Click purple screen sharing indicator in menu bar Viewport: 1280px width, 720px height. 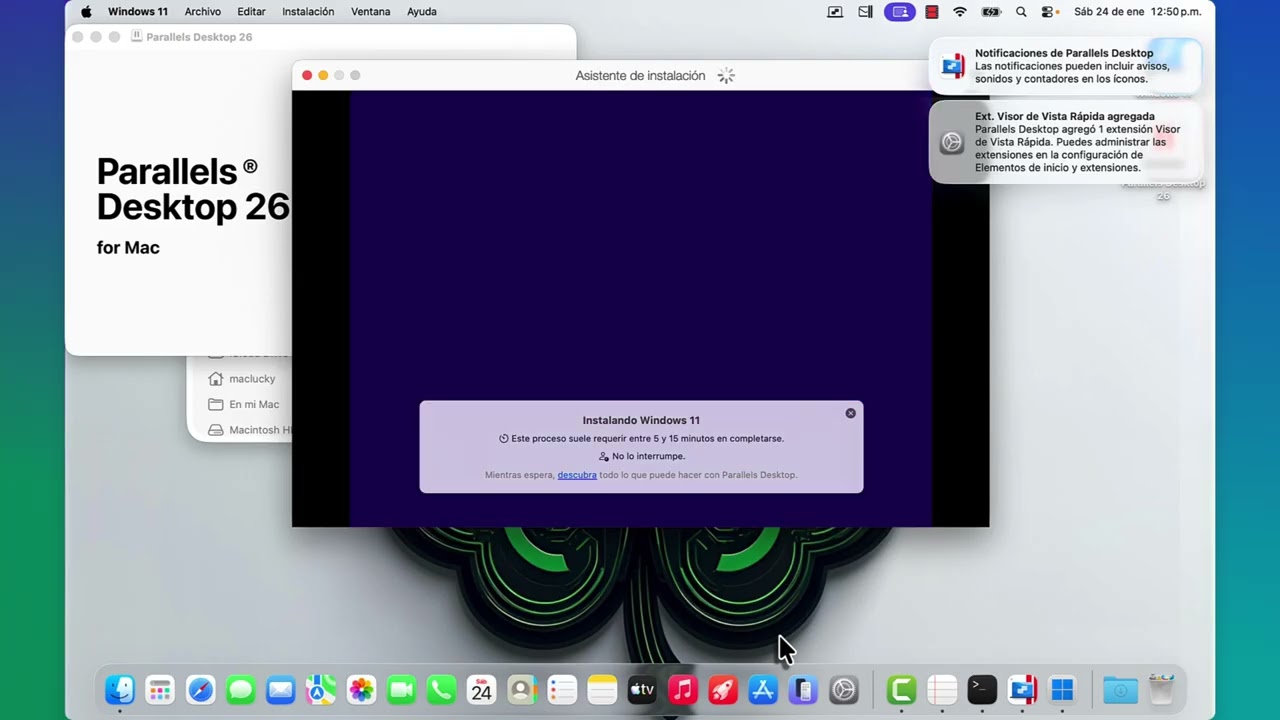[x=900, y=12]
